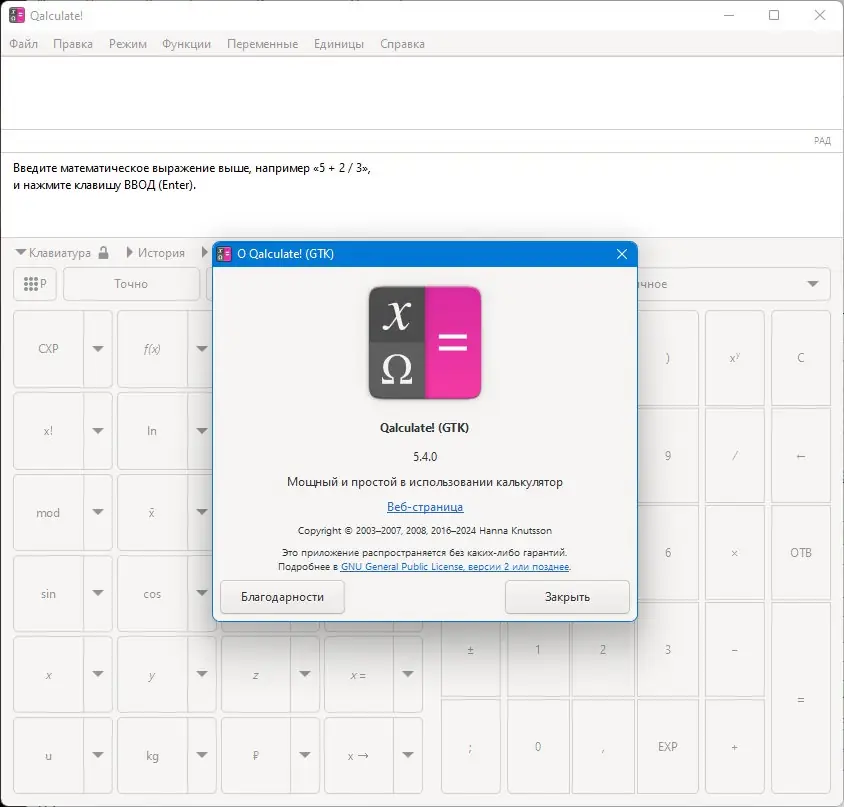Click the ruble ₽ currency button
The width and height of the screenshot is (844, 807).
[256, 756]
